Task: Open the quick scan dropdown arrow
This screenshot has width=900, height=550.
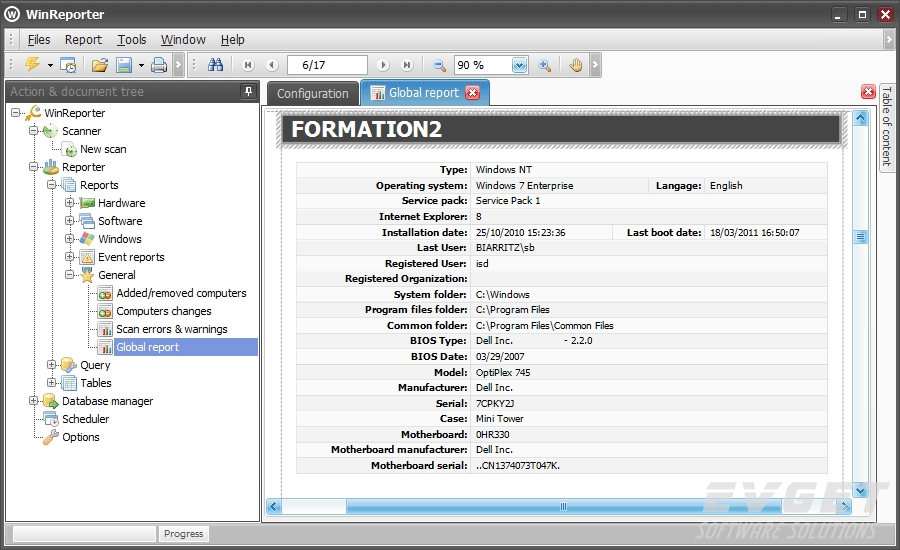Action: [50, 65]
